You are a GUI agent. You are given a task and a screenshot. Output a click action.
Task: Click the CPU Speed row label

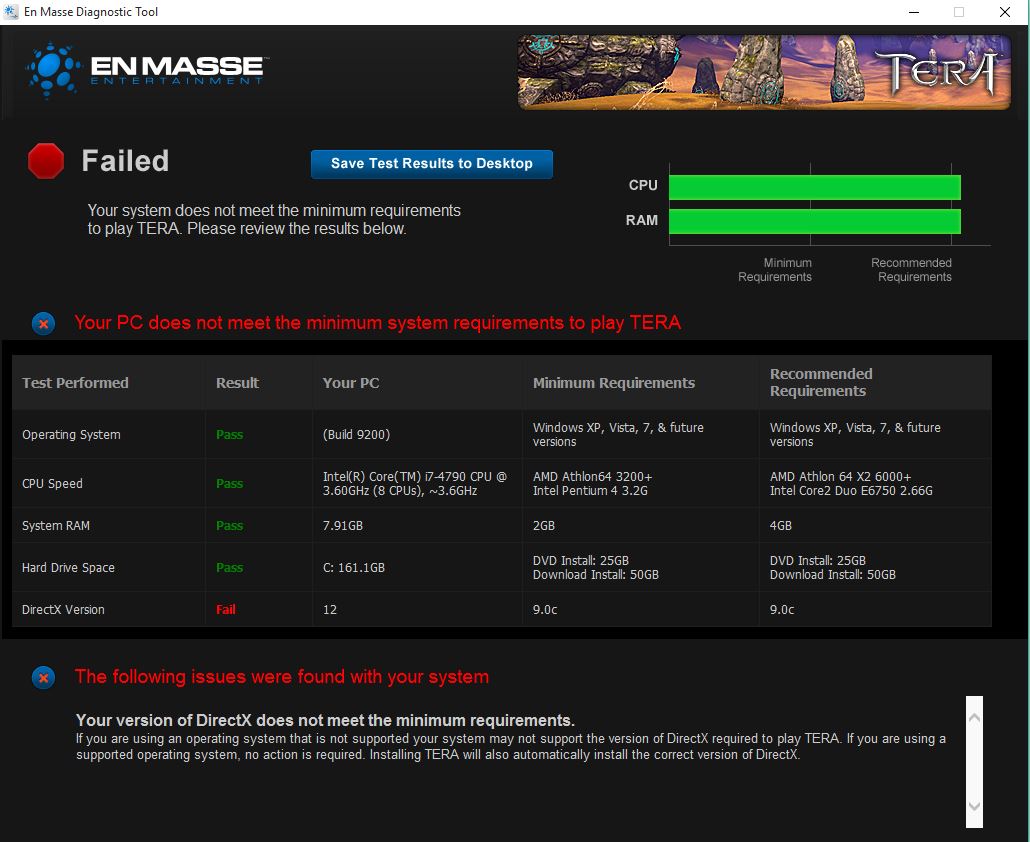(53, 483)
